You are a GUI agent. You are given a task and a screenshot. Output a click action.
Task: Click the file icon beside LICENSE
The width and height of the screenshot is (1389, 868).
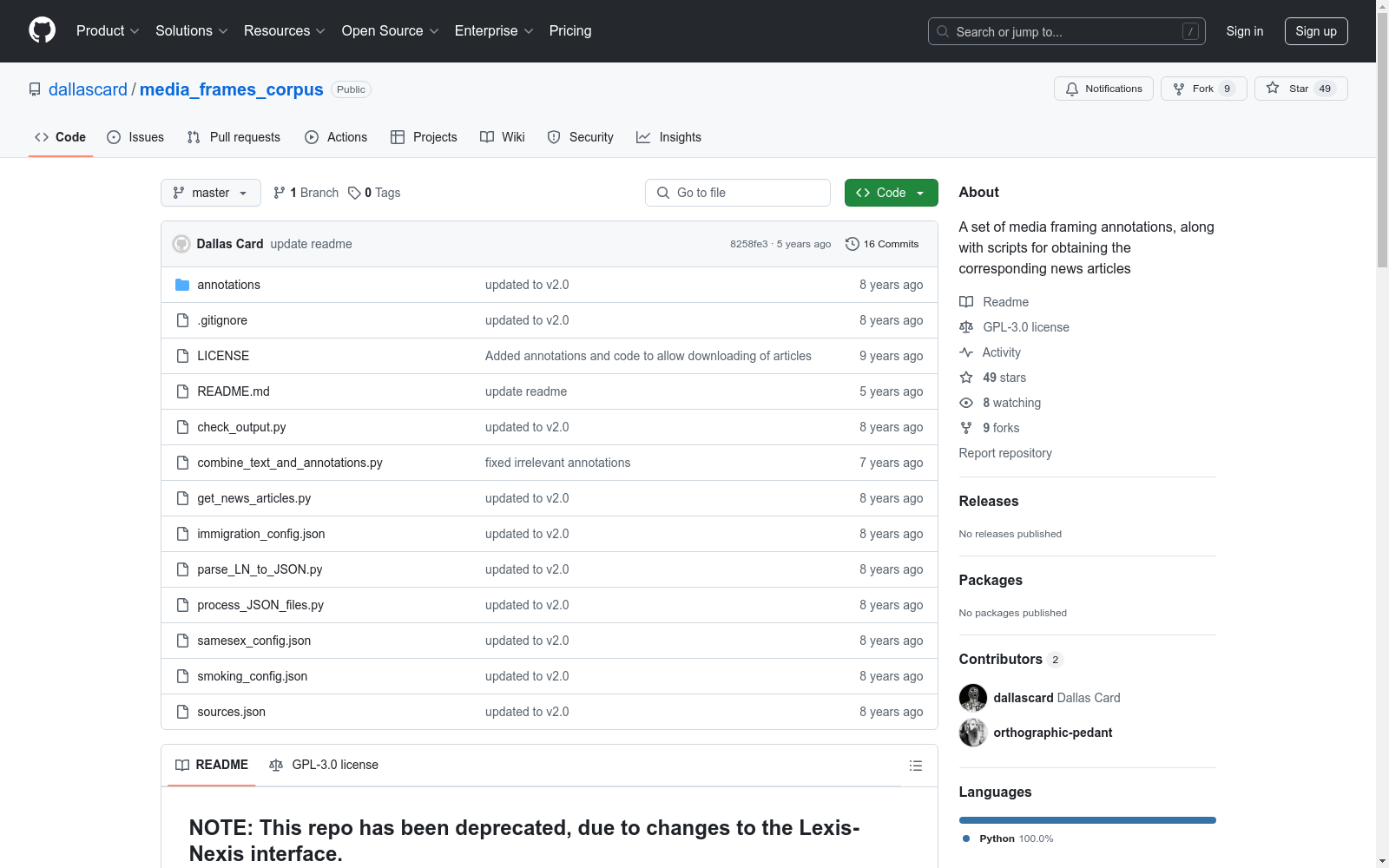coord(182,356)
